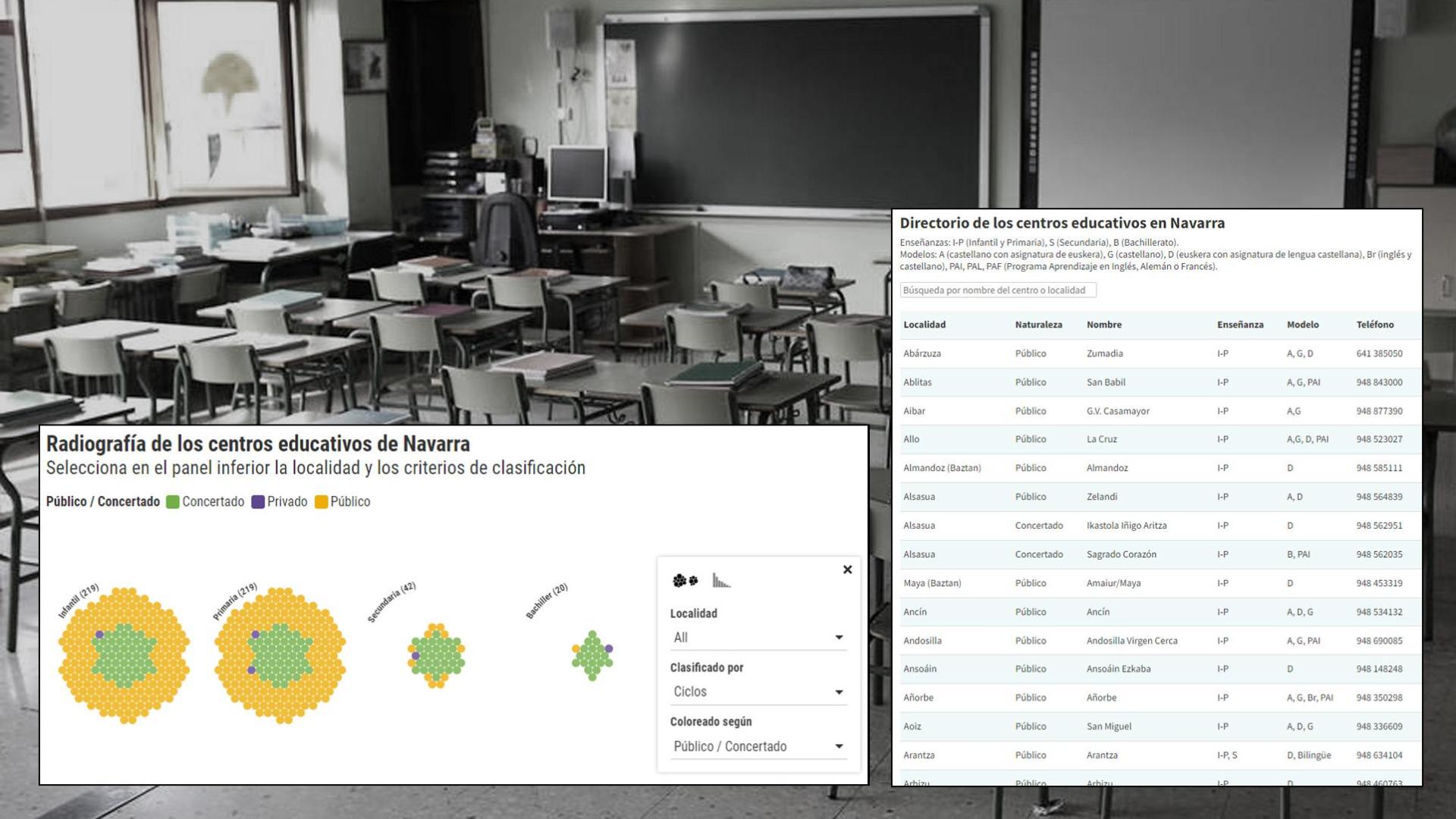Open the Localidad dropdown showing All
This screenshot has height=819, width=1456.
pyautogui.click(x=758, y=638)
